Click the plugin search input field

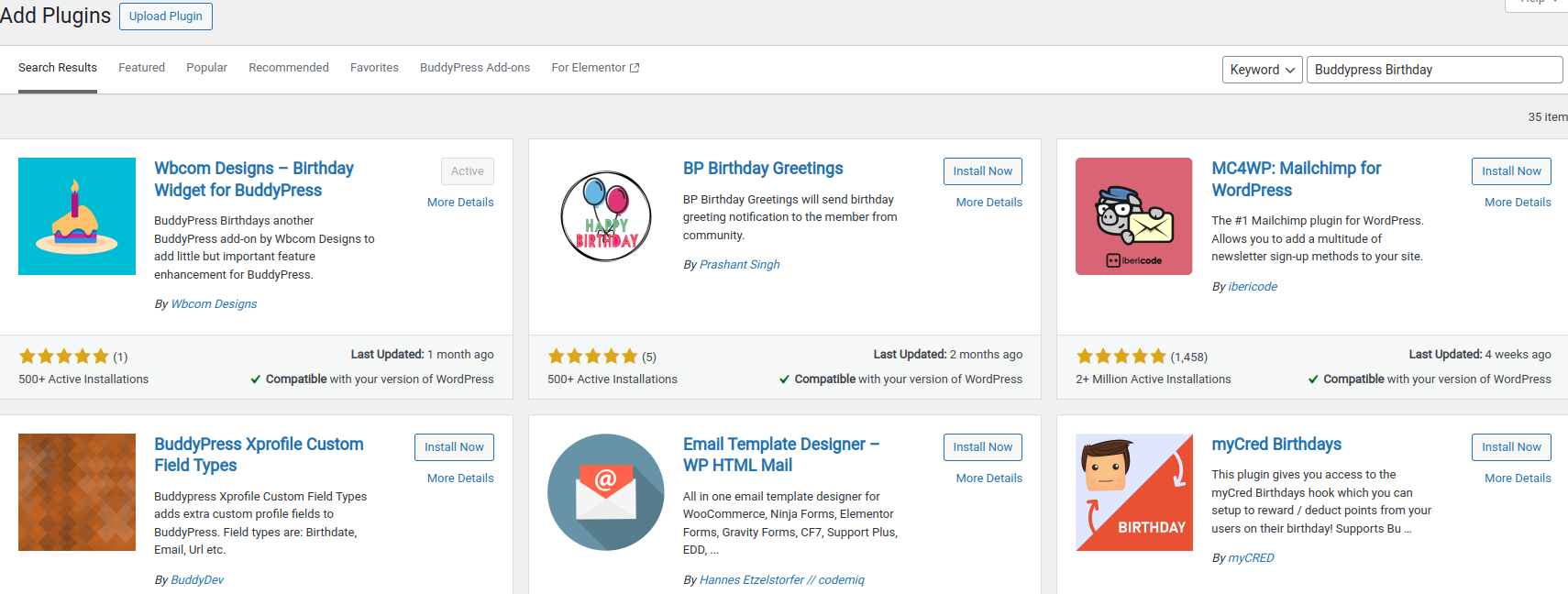click(x=1433, y=70)
